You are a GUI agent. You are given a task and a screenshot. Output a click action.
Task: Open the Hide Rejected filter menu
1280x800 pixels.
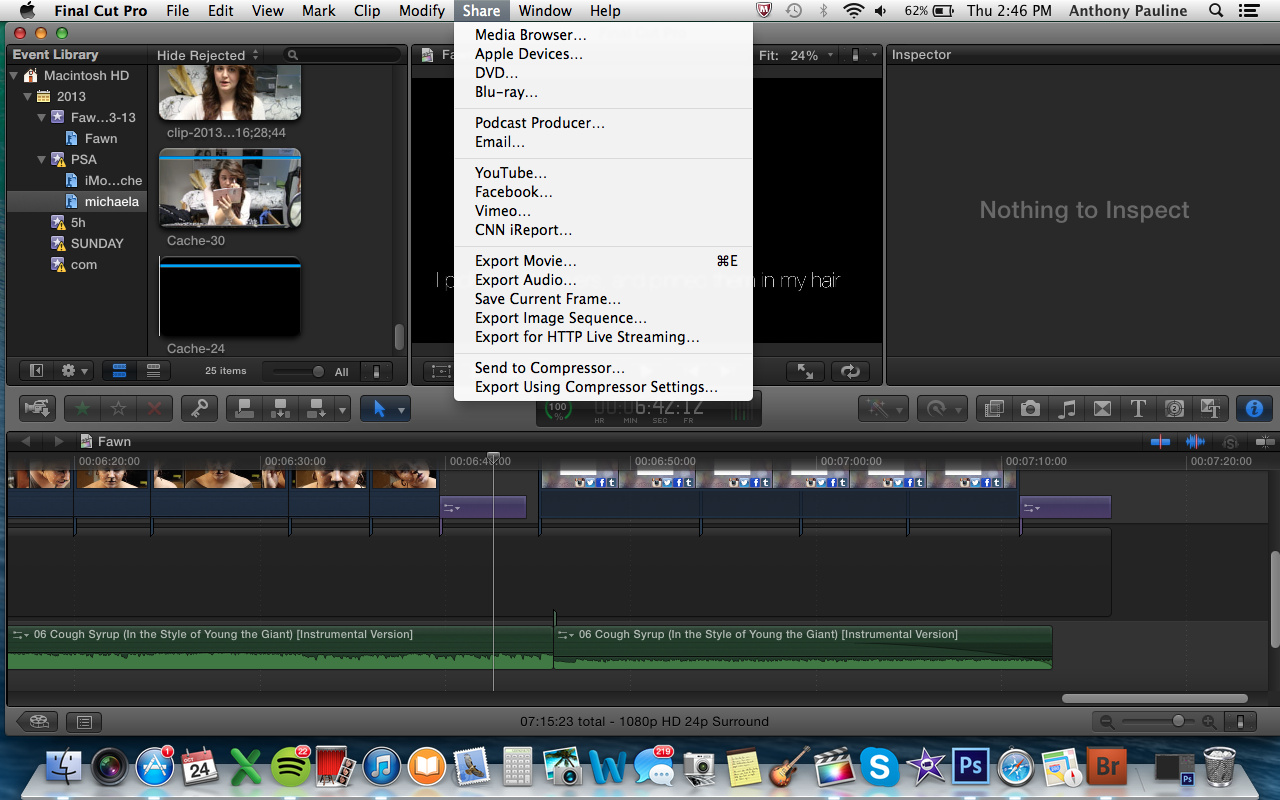coord(208,55)
